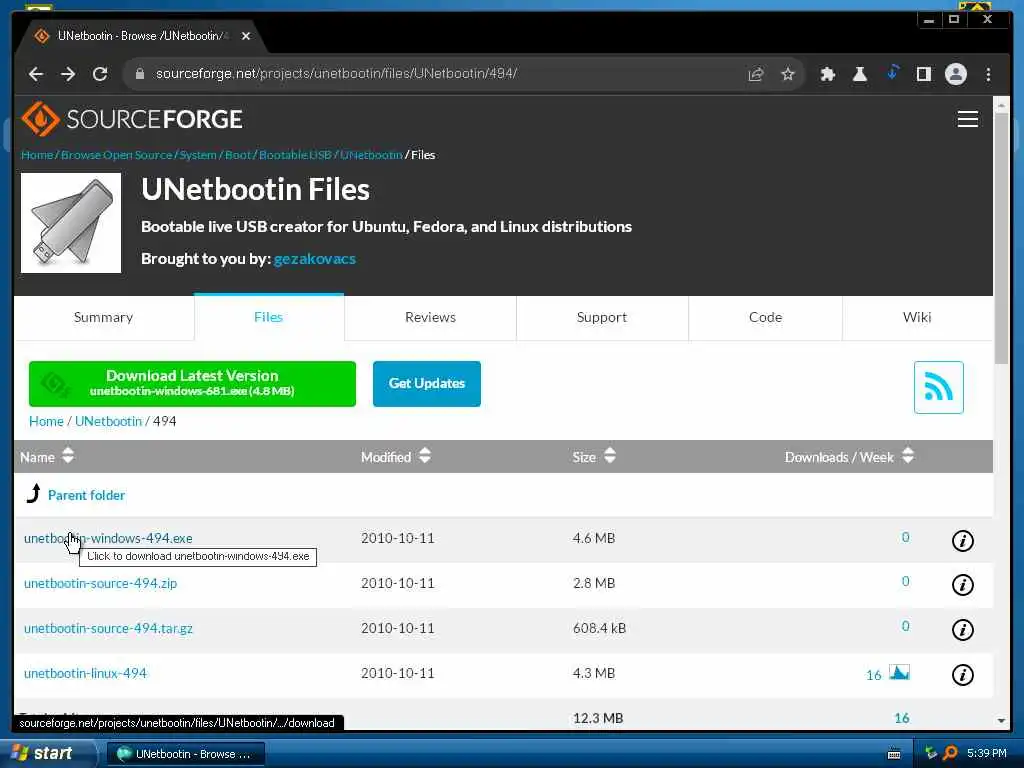Open Home link in file path
This screenshot has height=768, width=1024.
(46, 421)
